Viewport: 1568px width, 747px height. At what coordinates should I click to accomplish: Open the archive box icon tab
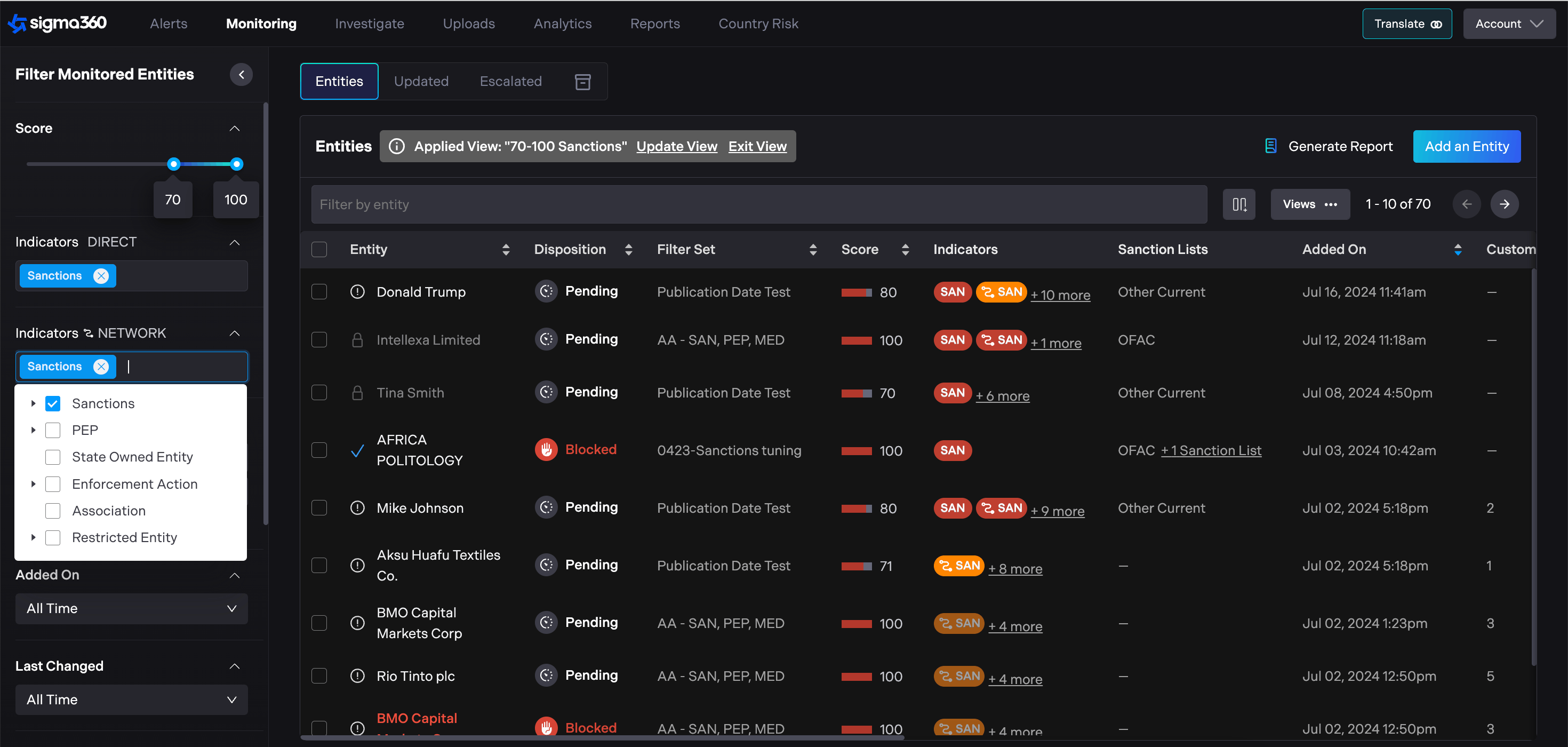pyautogui.click(x=582, y=82)
